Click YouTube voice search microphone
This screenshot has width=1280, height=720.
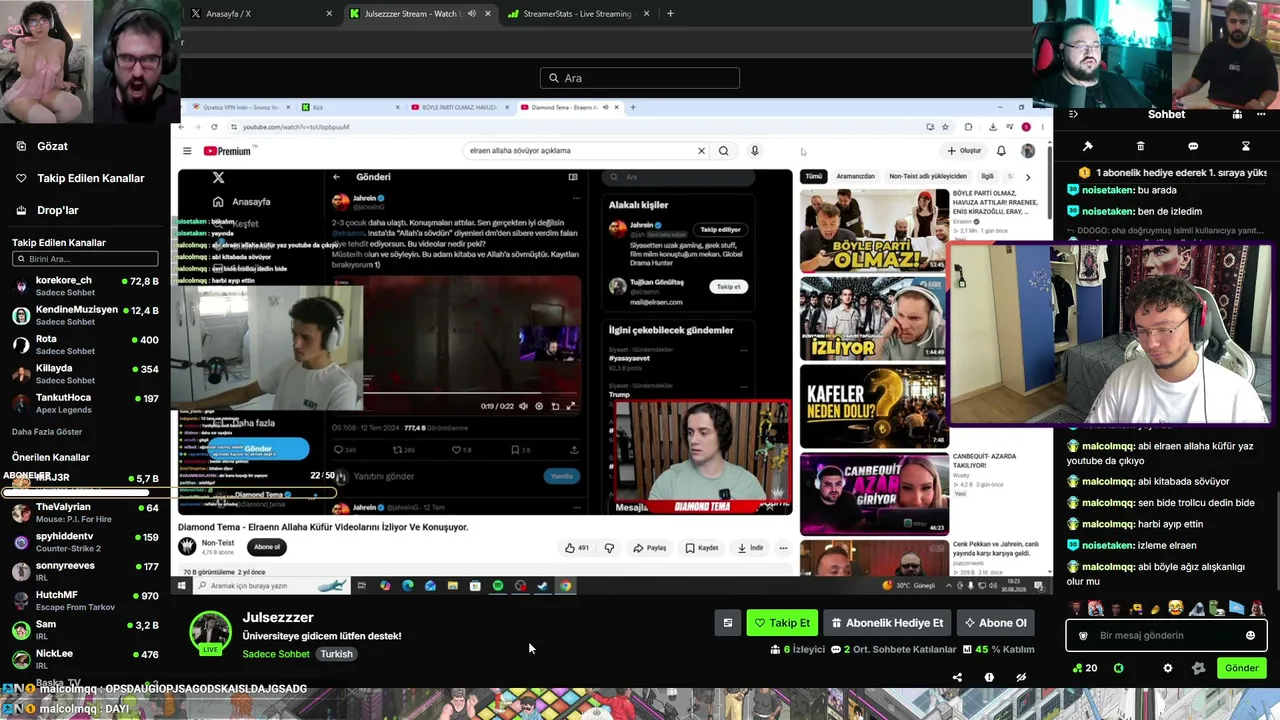coord(755,151)
